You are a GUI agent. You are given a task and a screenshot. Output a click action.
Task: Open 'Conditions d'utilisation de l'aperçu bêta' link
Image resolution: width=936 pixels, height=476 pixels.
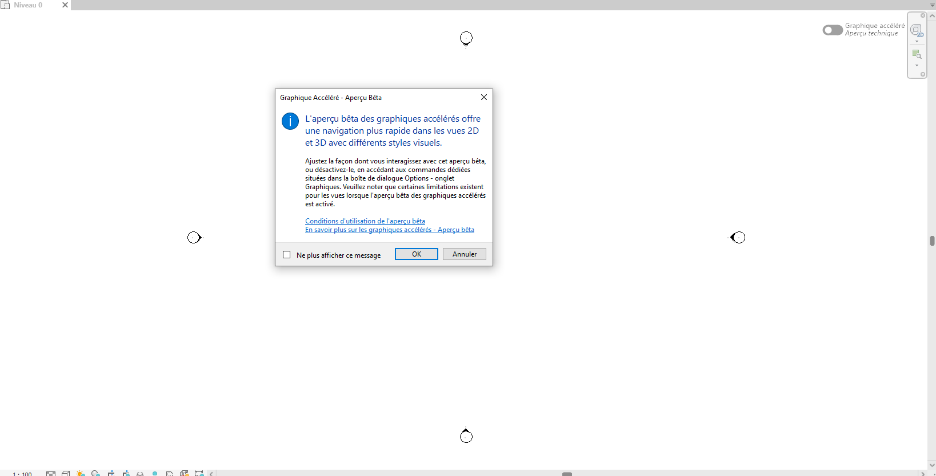click(x=365, y=221)
